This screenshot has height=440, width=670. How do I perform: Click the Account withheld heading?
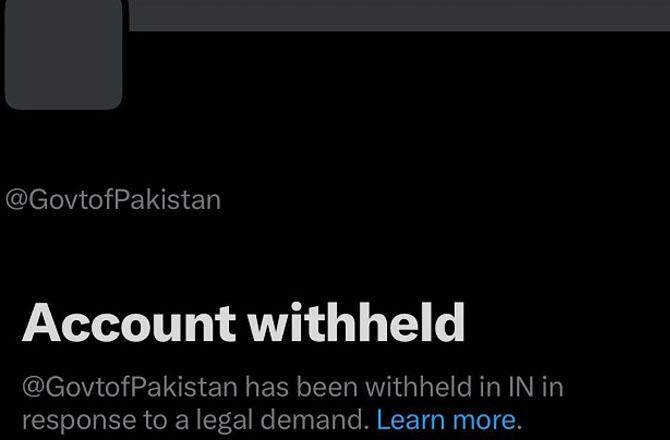[x=244, y=322]
